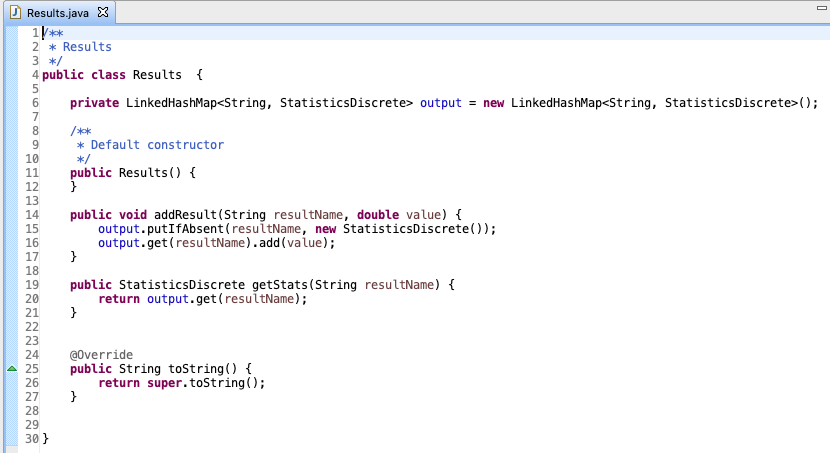Screen dimensions: 830x453
Task: Click line number 30 in the gutter
Action: (32, 439)
